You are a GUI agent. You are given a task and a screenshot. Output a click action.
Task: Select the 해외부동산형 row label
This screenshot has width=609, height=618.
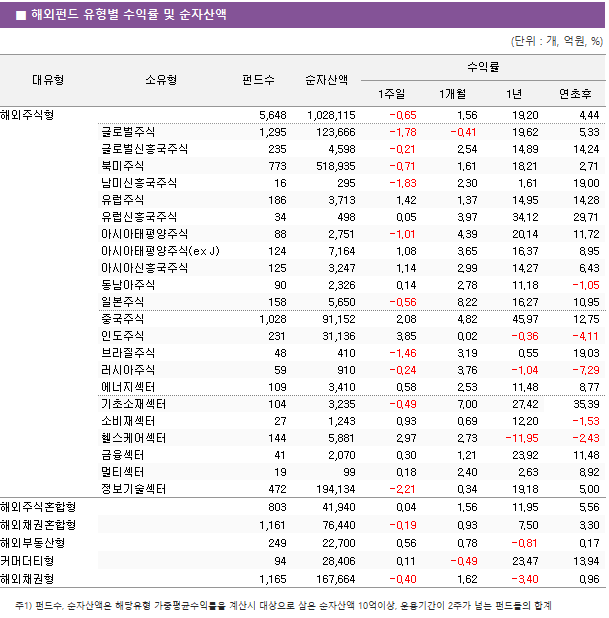pos(32,543)
